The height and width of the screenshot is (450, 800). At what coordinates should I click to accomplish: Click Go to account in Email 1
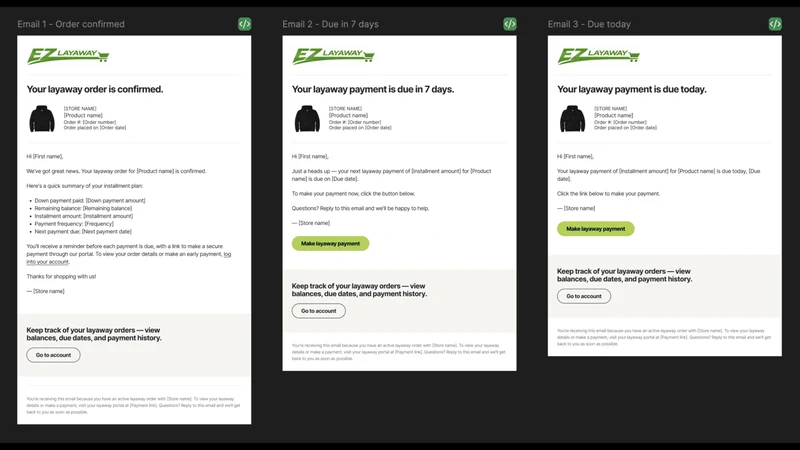click(x=53, y=355)
